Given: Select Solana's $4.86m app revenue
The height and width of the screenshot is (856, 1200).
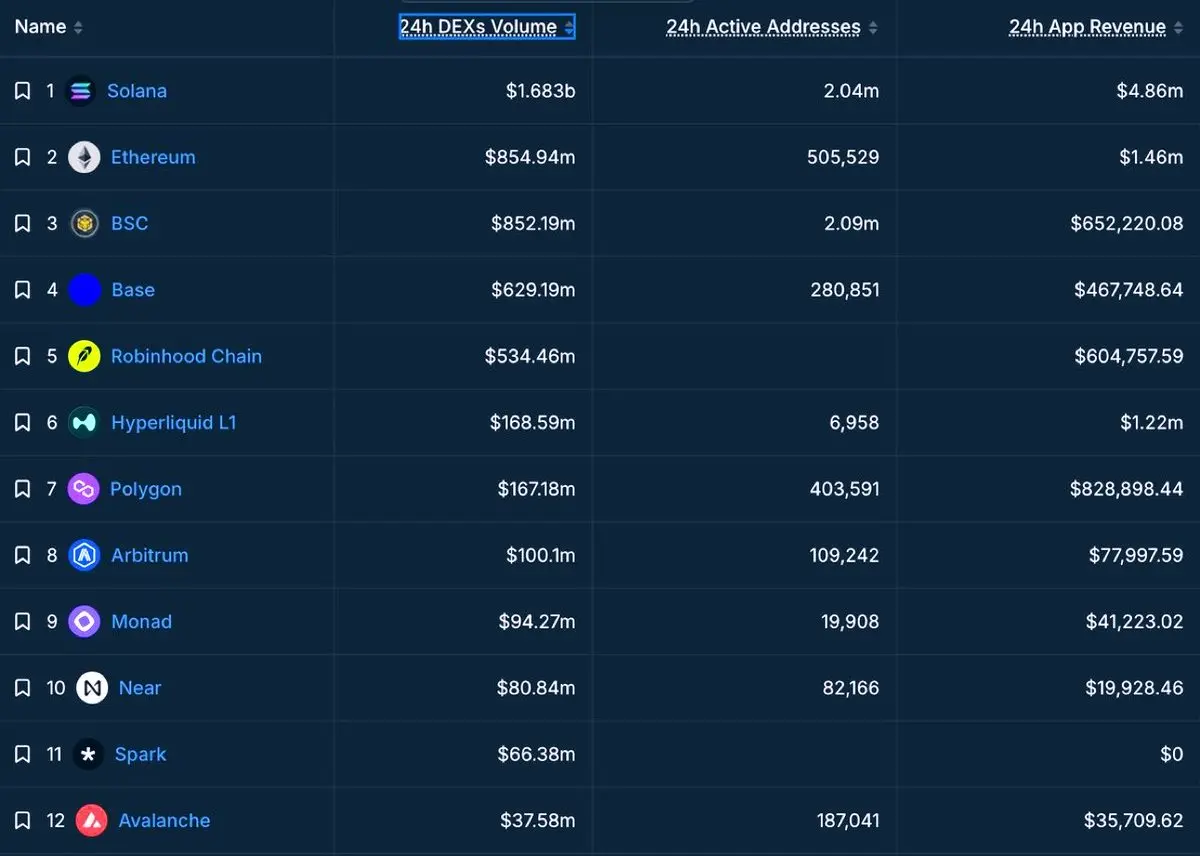Looking at the screenshot, I should tap(1150, 91).
